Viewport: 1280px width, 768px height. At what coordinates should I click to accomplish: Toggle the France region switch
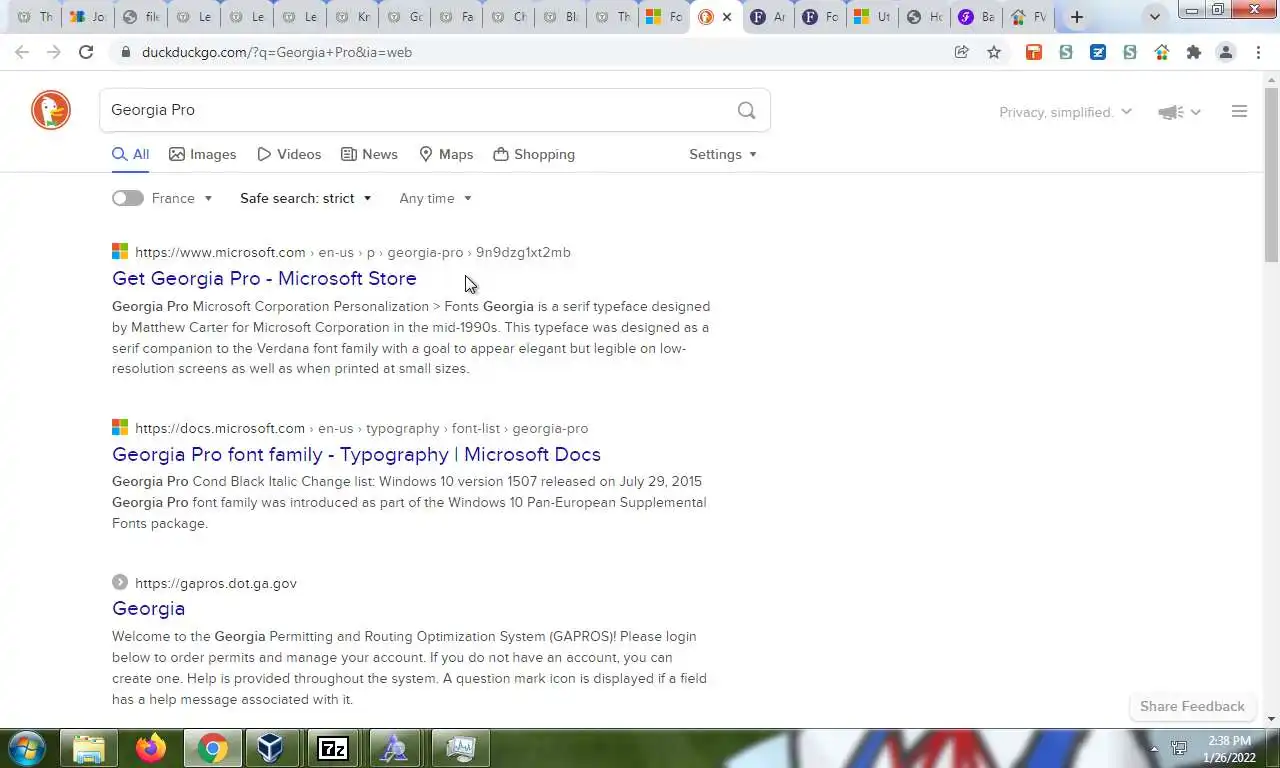pyautogui.click(x=127, y=198)
